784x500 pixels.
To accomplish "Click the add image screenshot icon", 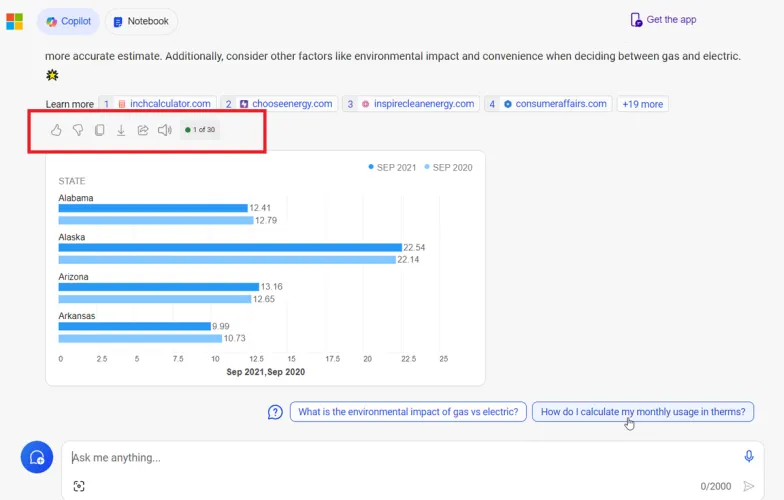I will (79, 486).
